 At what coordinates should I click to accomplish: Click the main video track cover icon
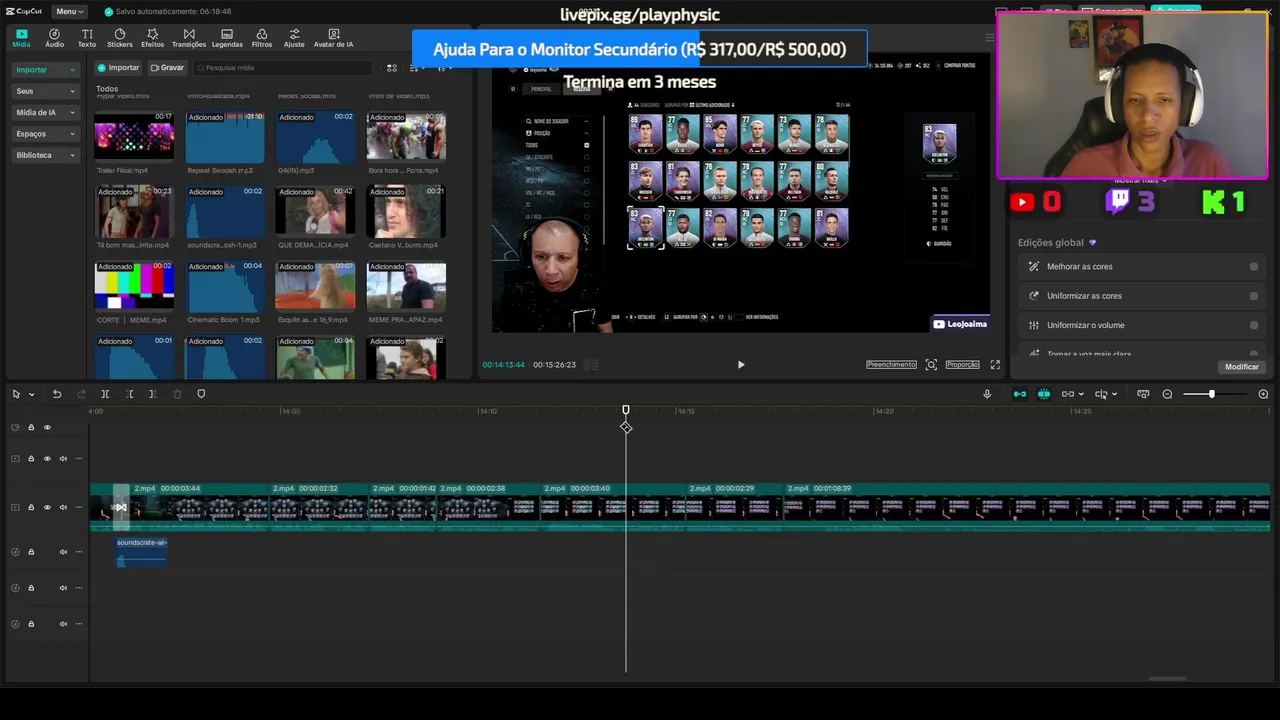[15, 508]
